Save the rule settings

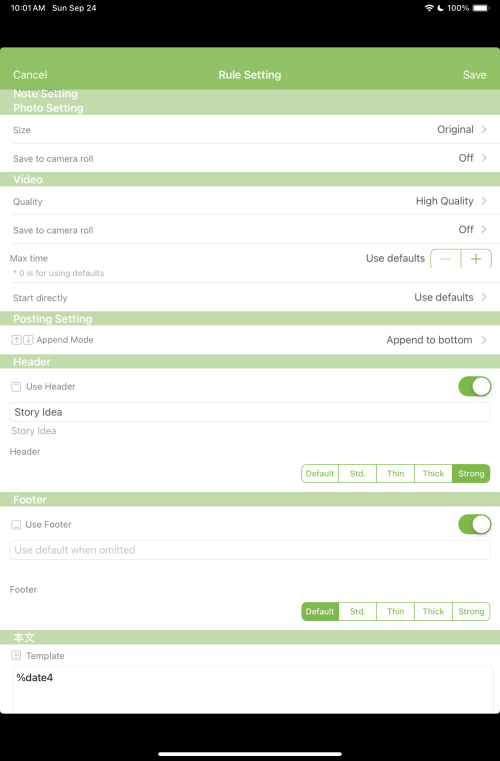coord(474,75)
